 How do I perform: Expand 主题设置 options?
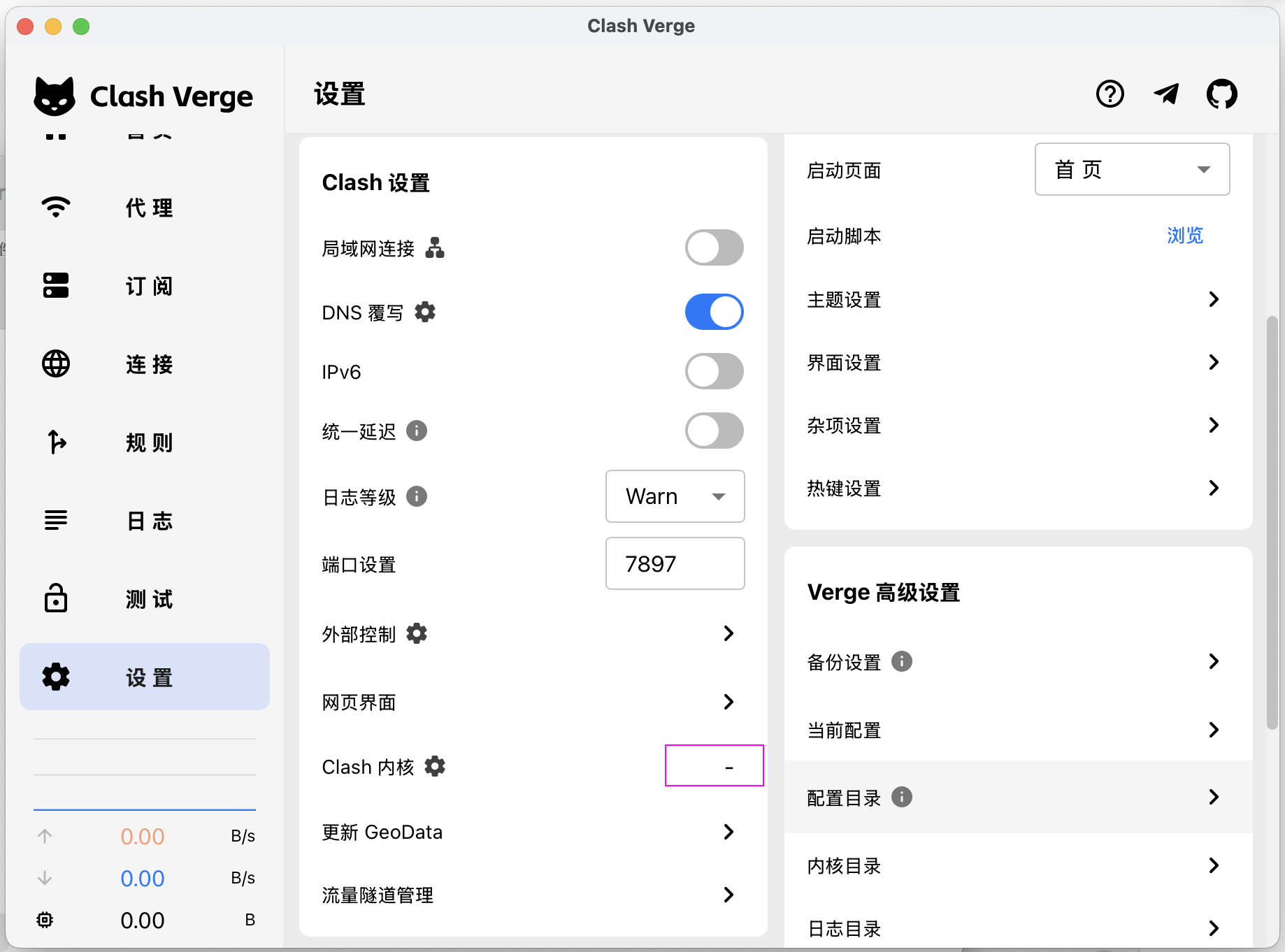click(1018, 299)
